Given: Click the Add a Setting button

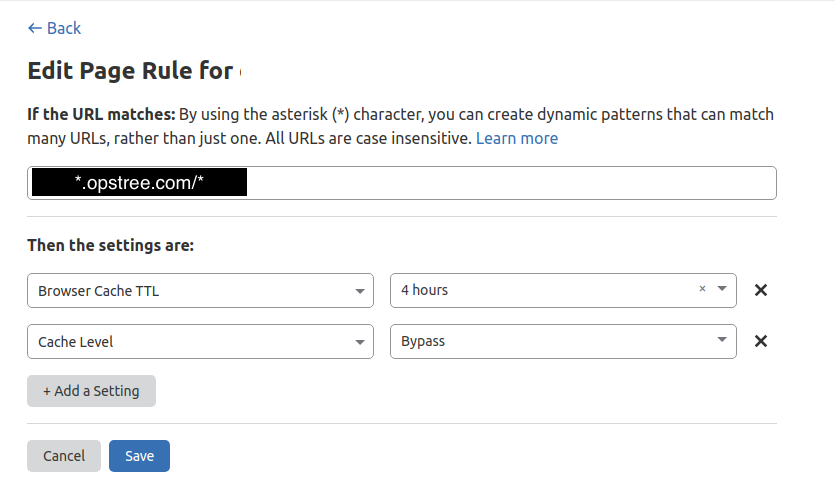Looking at the screenshot, I should [x=91, y=391].
